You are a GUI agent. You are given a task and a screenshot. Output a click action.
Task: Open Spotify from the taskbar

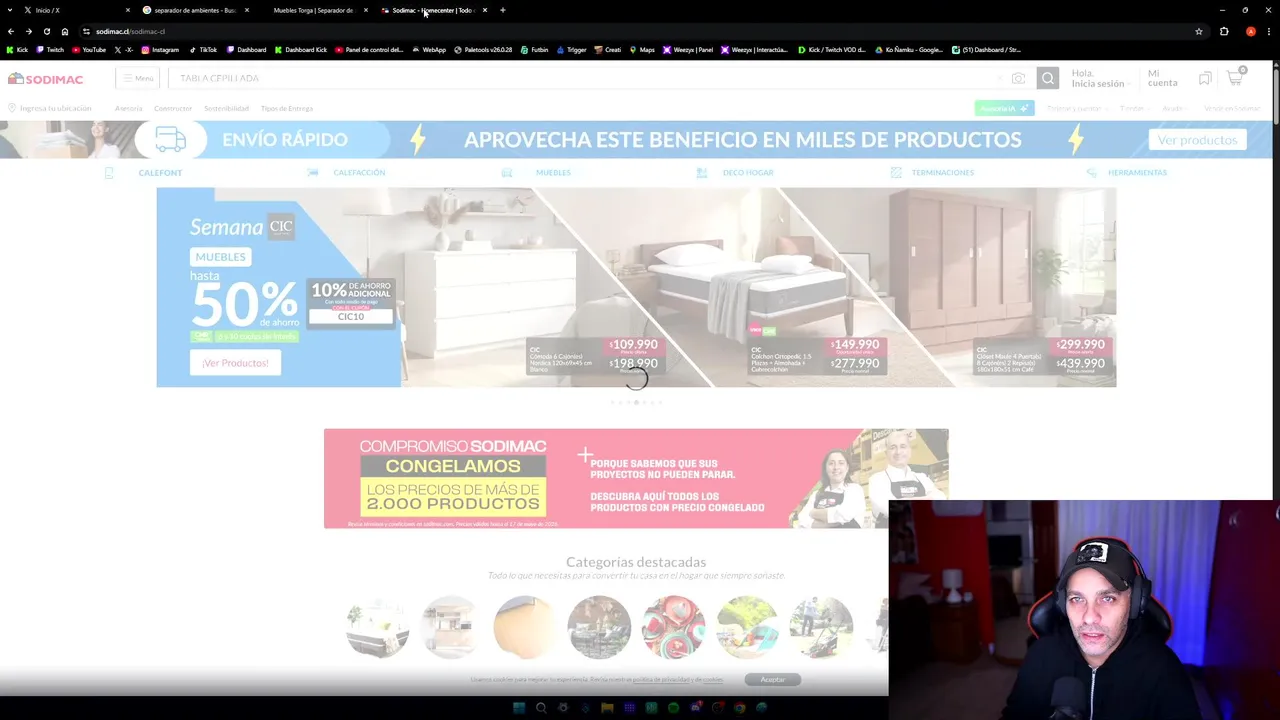tap(673, 708)
